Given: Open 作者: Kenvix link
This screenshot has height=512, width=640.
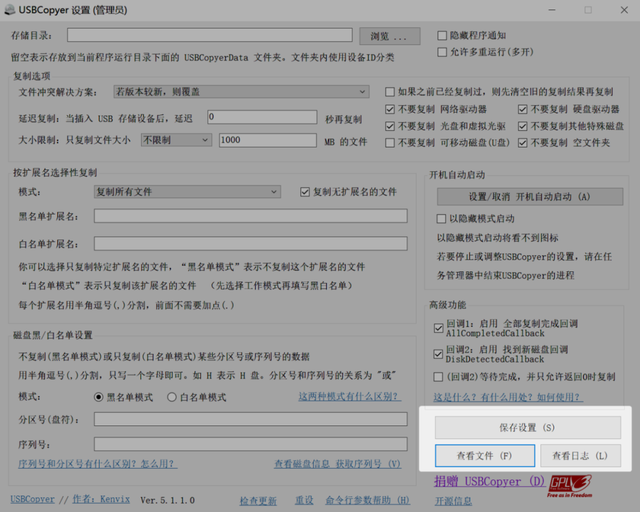Looking at the screenshot, I should (x=101, y=499).
